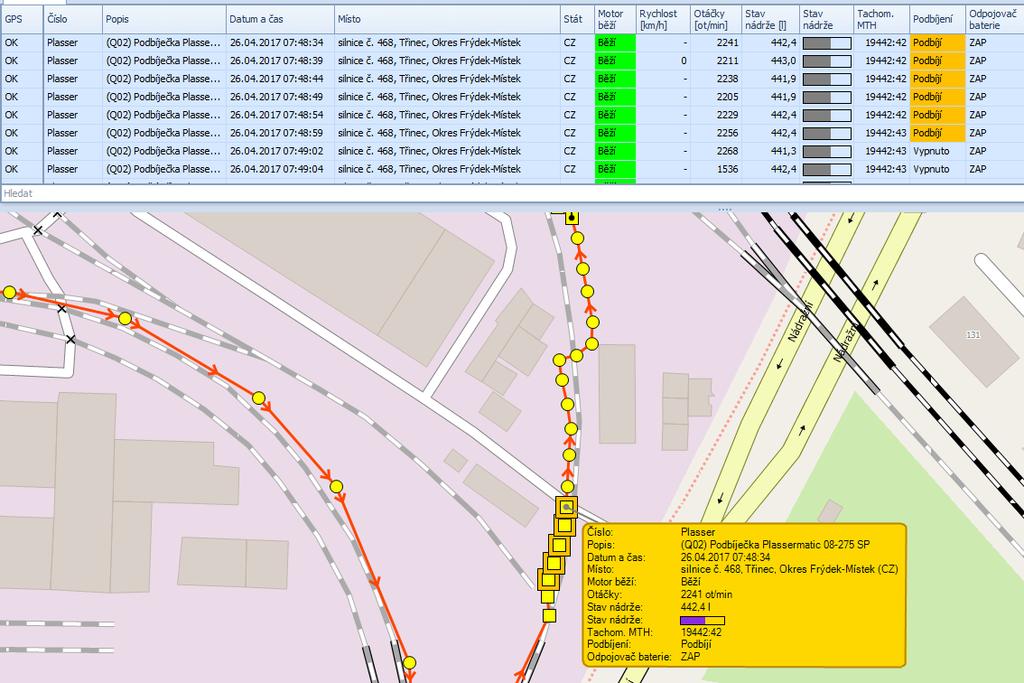1024x683 pixels.
Task: Click the Otáčky value 2238
Action: coord(727,78)
